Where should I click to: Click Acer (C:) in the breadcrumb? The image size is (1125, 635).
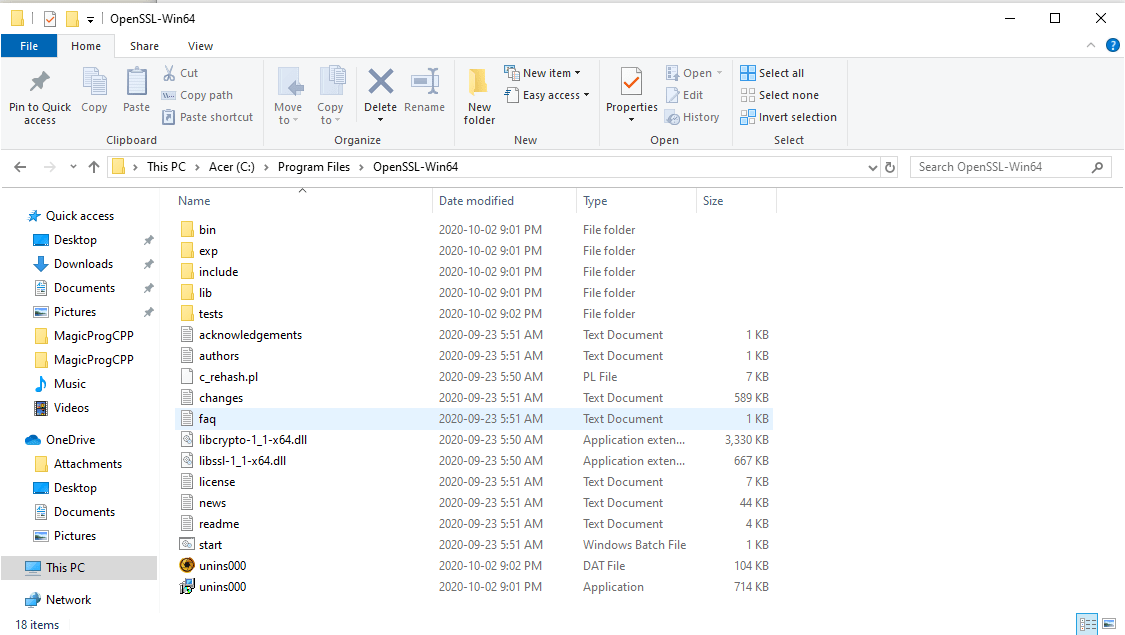pos(232,167)
